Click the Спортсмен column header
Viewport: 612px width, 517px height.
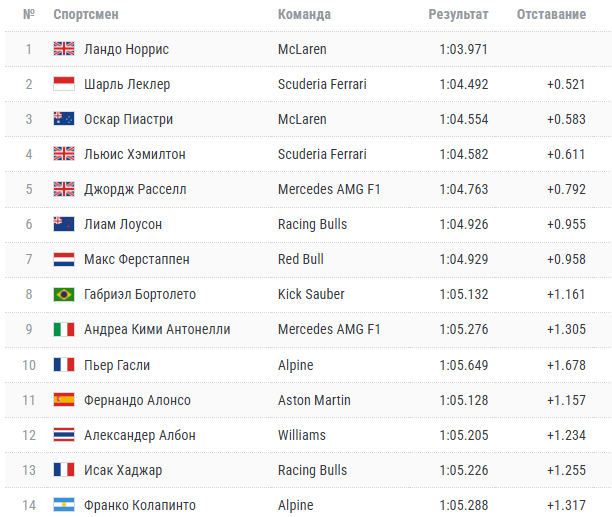point(86,14)
